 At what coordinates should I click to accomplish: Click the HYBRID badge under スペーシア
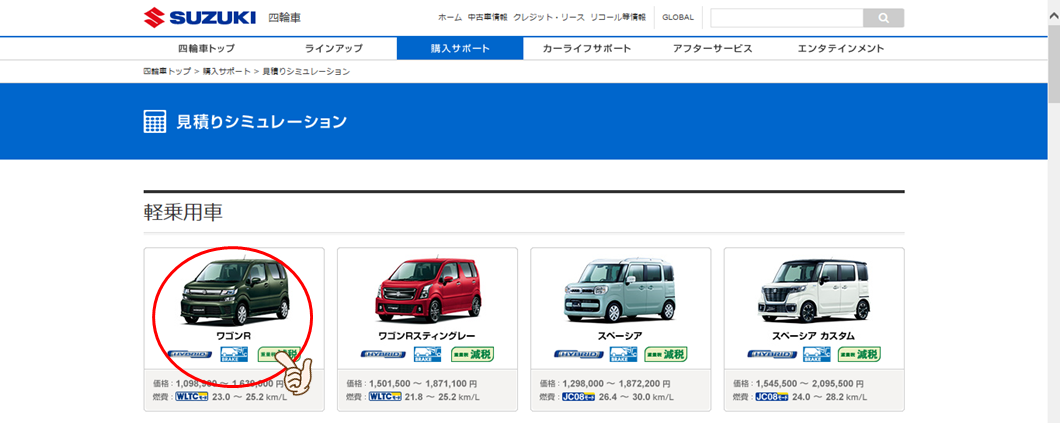577,354
